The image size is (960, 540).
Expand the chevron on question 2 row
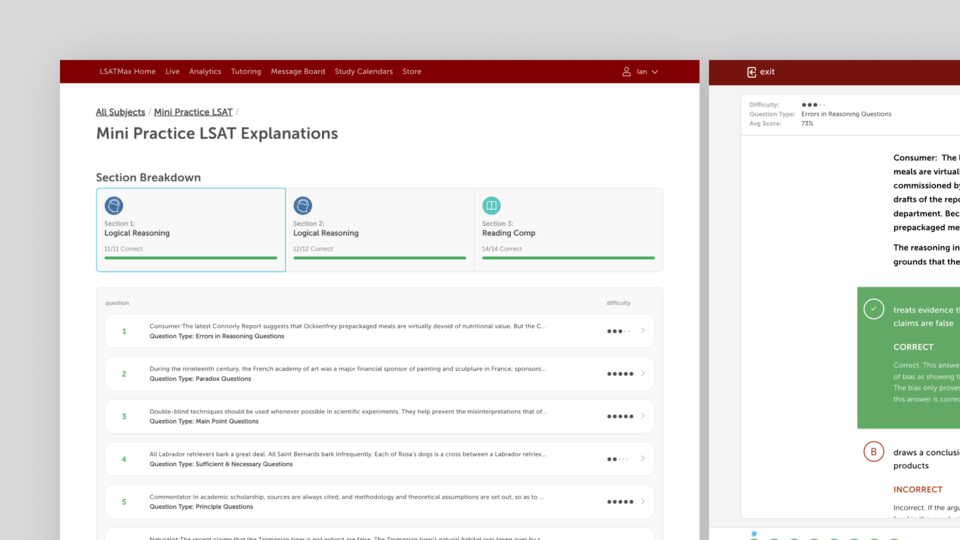click(643, 373)
